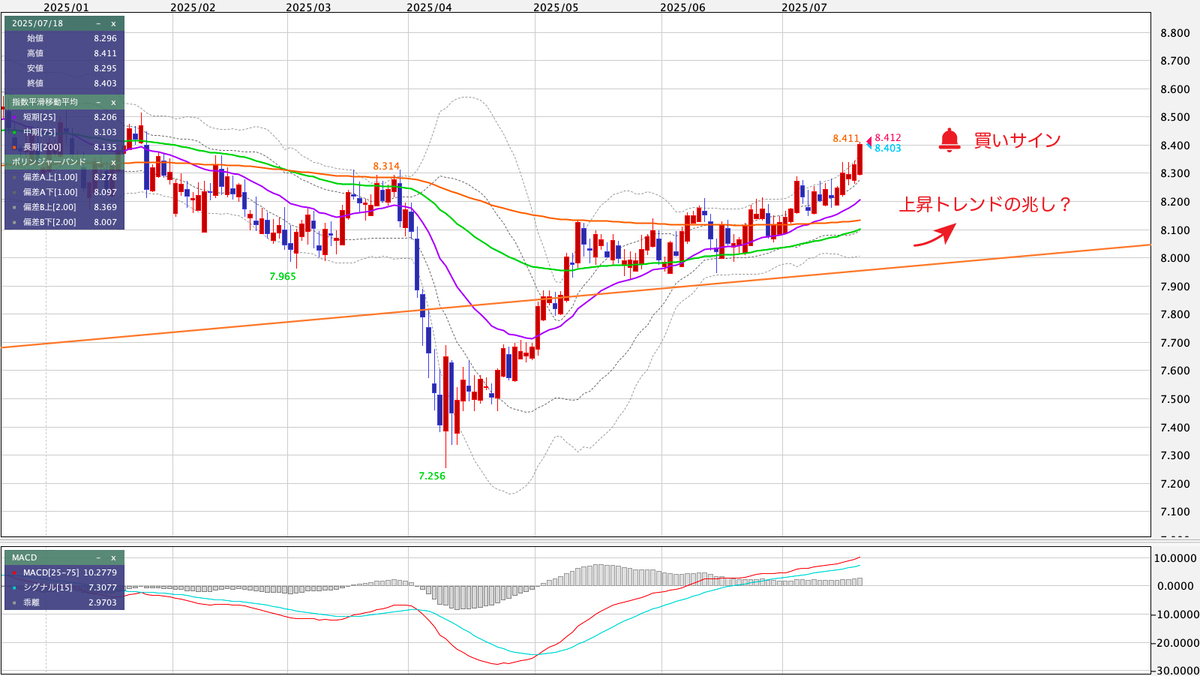This screenshot has width=1200, height=676.
Task: Close the ボリンジャーバンド panel
Action: [113, 162]
